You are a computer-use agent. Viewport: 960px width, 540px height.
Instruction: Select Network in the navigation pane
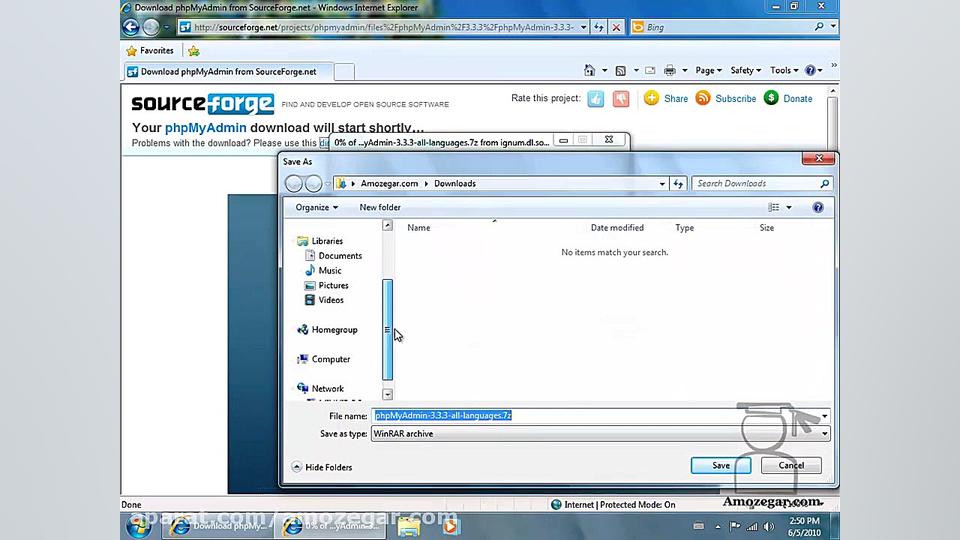coord(320,389)
